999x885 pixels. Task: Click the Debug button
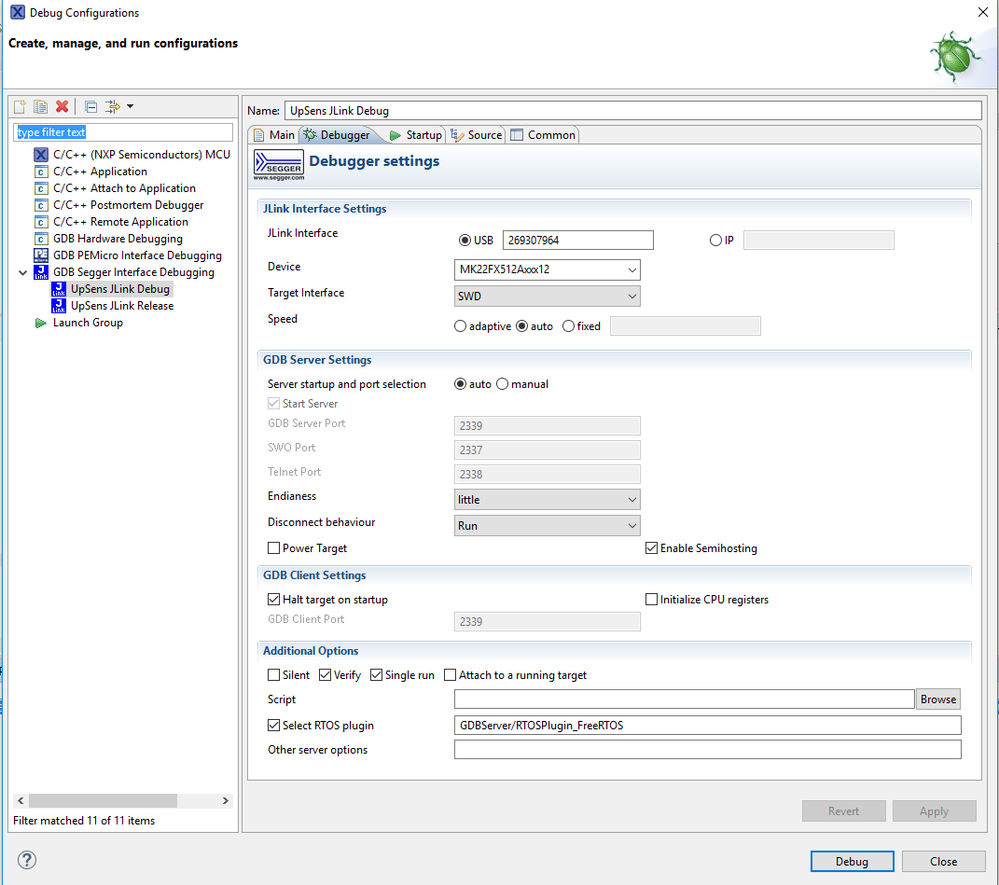coord(852,861)
